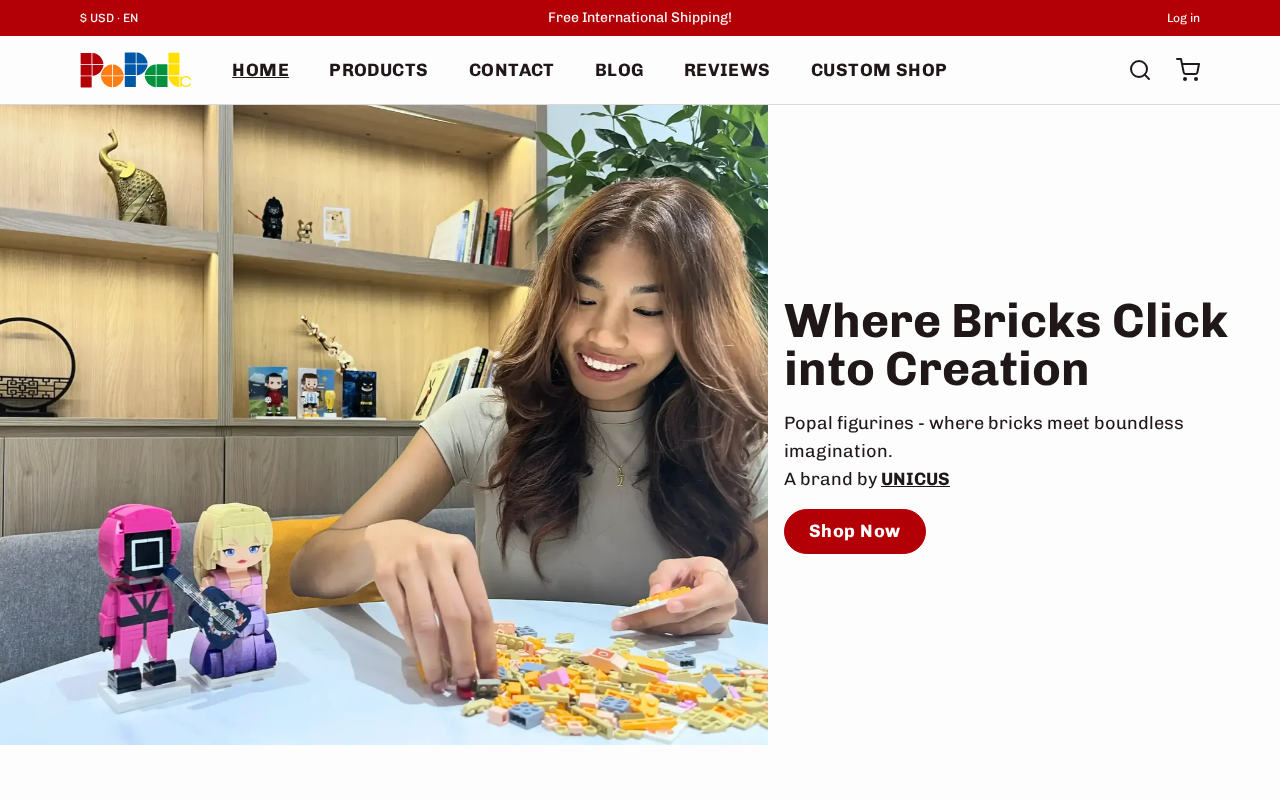
Task: Select the HOME menu item
Action: pyautogui.click(x=260, y=70)
